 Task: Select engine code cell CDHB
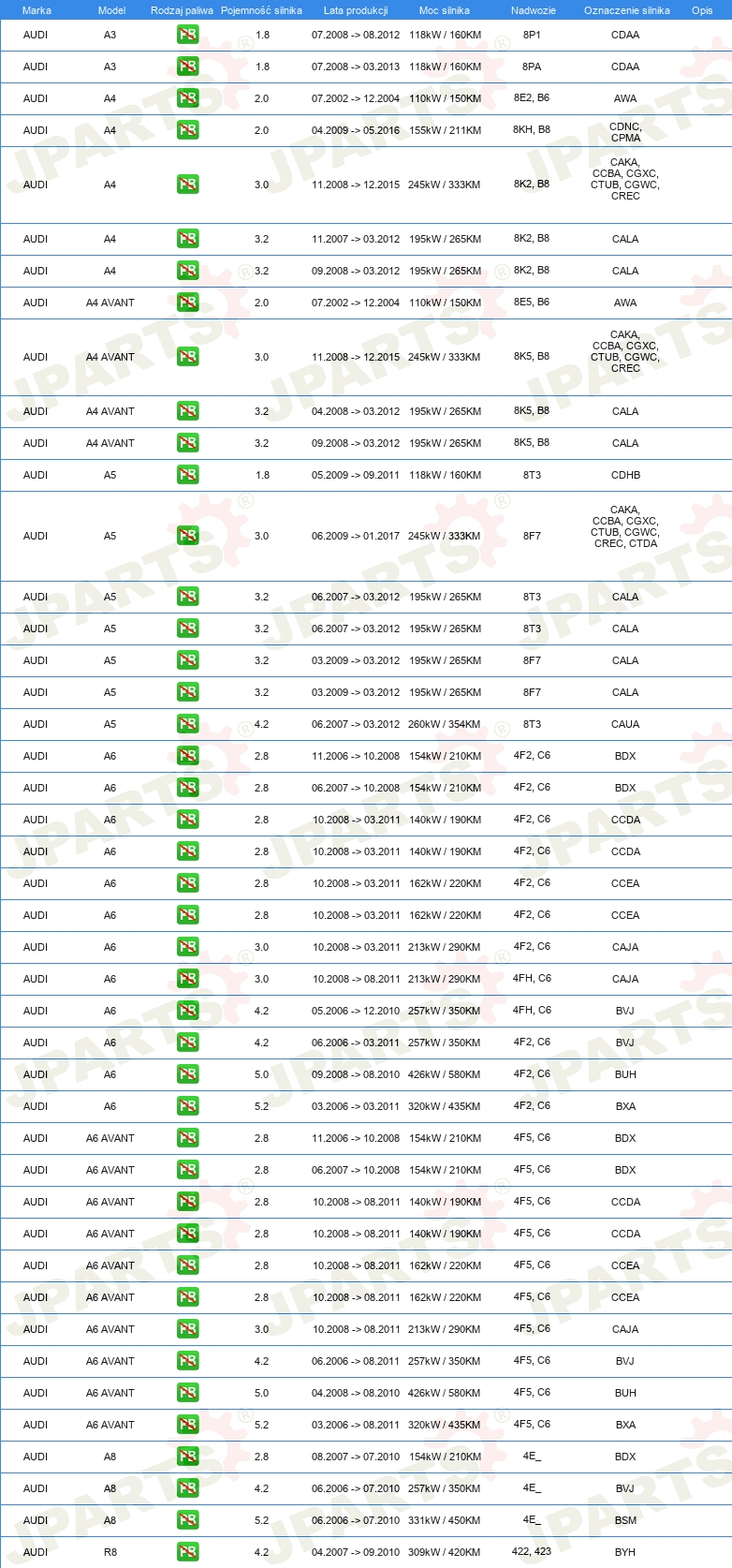point(625,475)
